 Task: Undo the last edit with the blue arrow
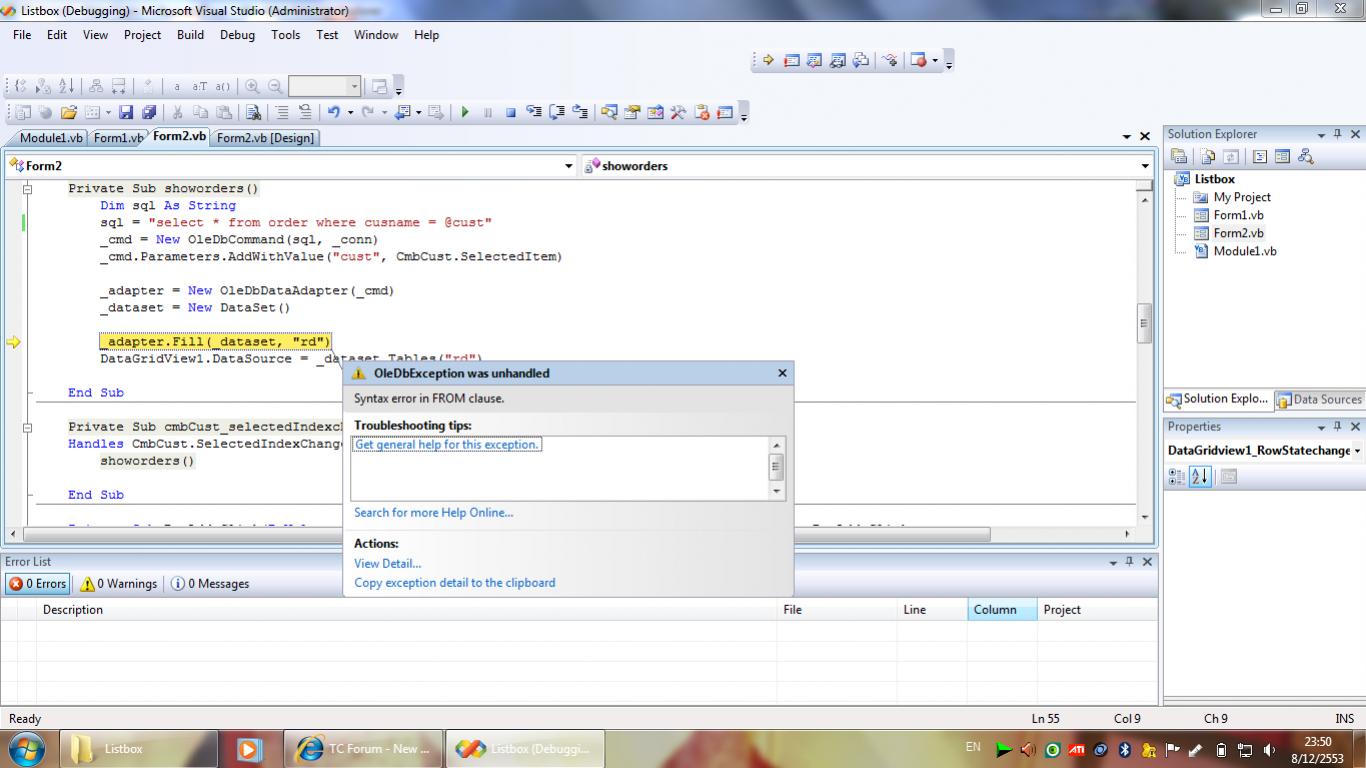[x=333, y=112]
